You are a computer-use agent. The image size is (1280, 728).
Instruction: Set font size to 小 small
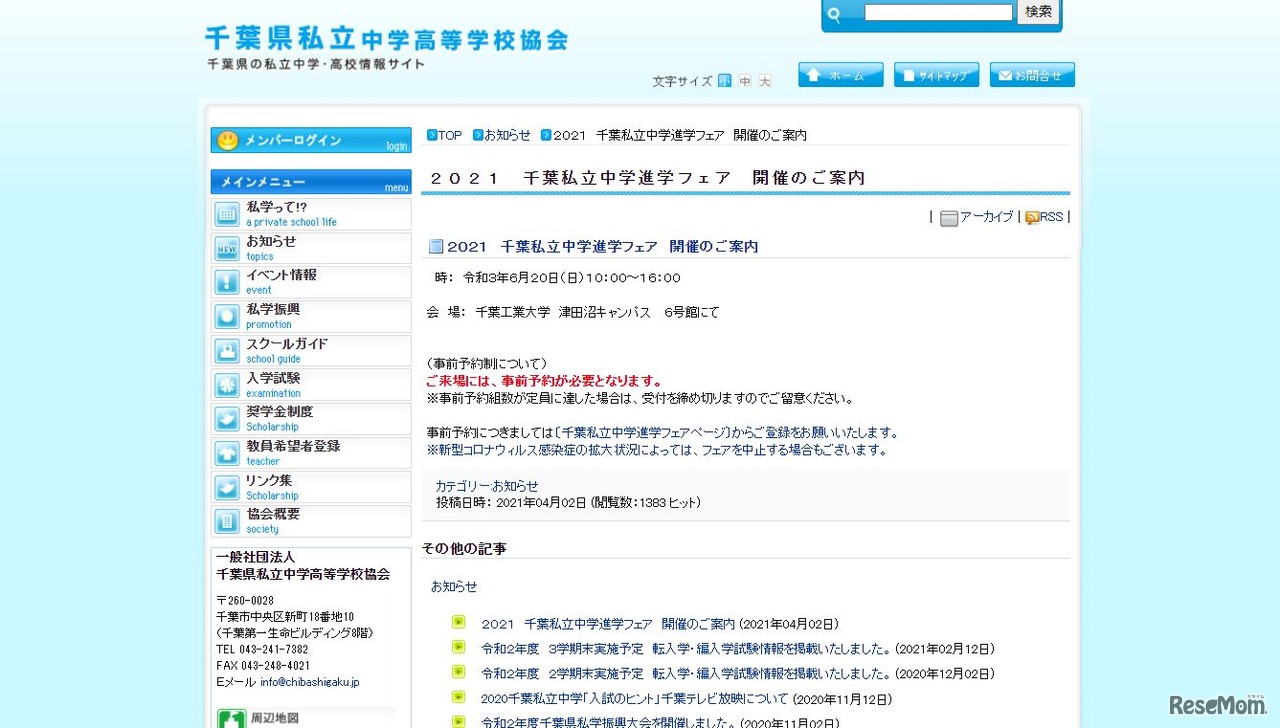click(x=725, y=81)
